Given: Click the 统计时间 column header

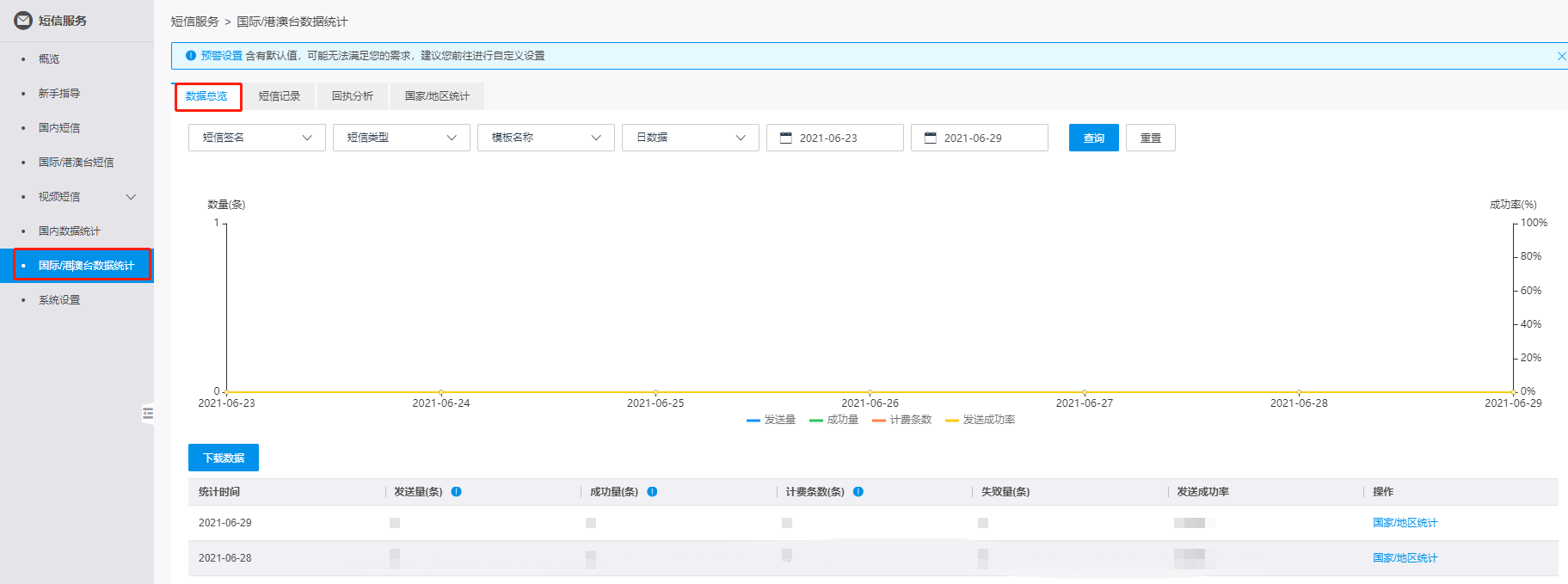Looking at the screenshot, I should pyautogui.click(x=219, y=492).
